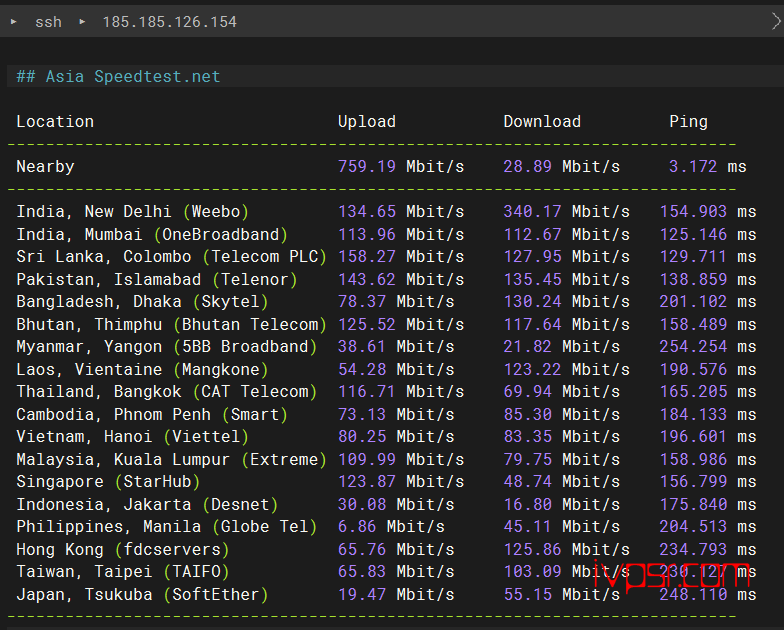Select Thimphu upload value 125.52

366,324
